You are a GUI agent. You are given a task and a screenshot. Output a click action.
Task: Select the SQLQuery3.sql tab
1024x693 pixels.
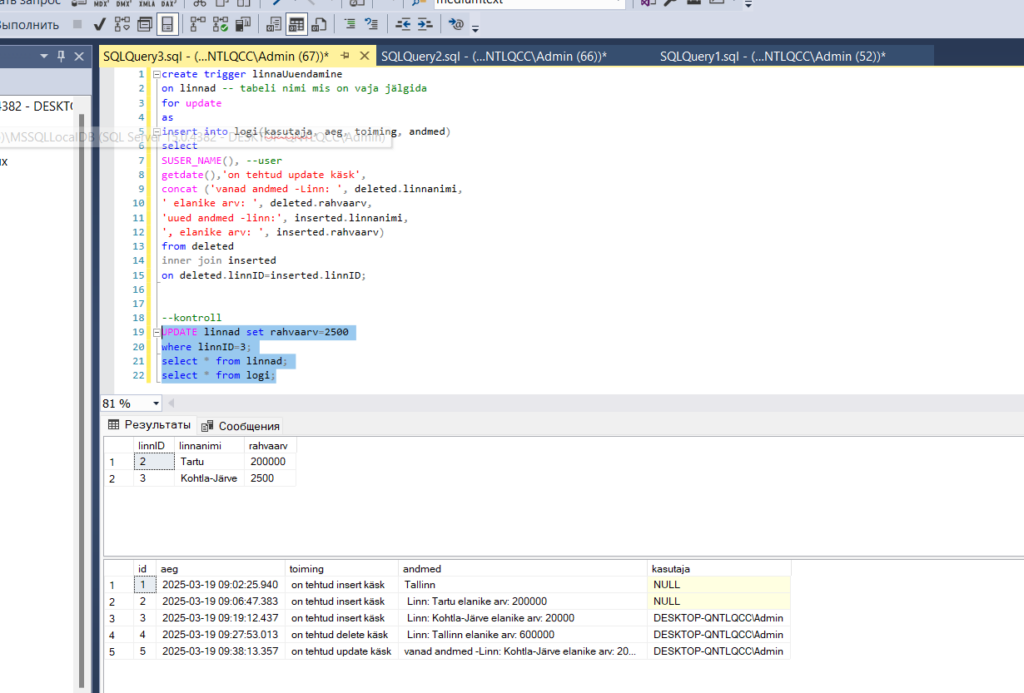point(216,56)
